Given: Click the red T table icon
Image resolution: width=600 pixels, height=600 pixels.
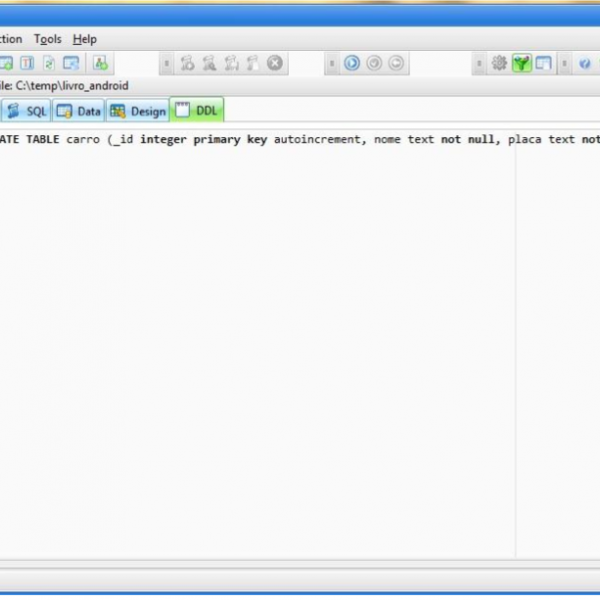Looking at the screenshot, I should [x=27, y=63].
